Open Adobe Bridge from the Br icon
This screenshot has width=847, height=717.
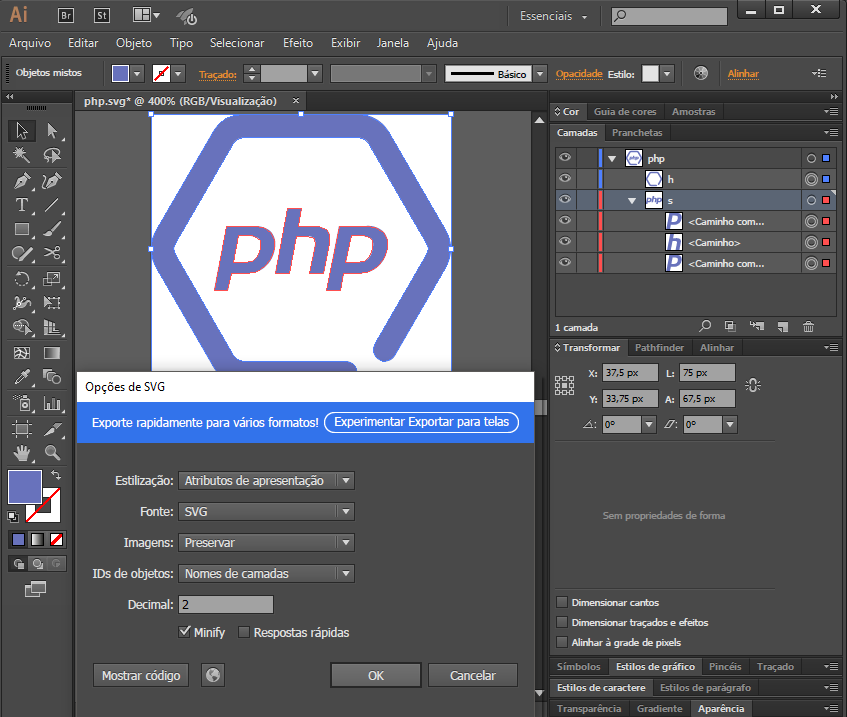66,15
